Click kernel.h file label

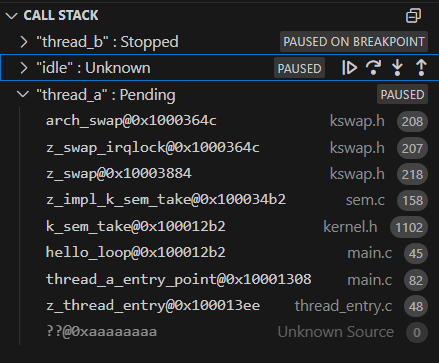click(x=350, y=227)
